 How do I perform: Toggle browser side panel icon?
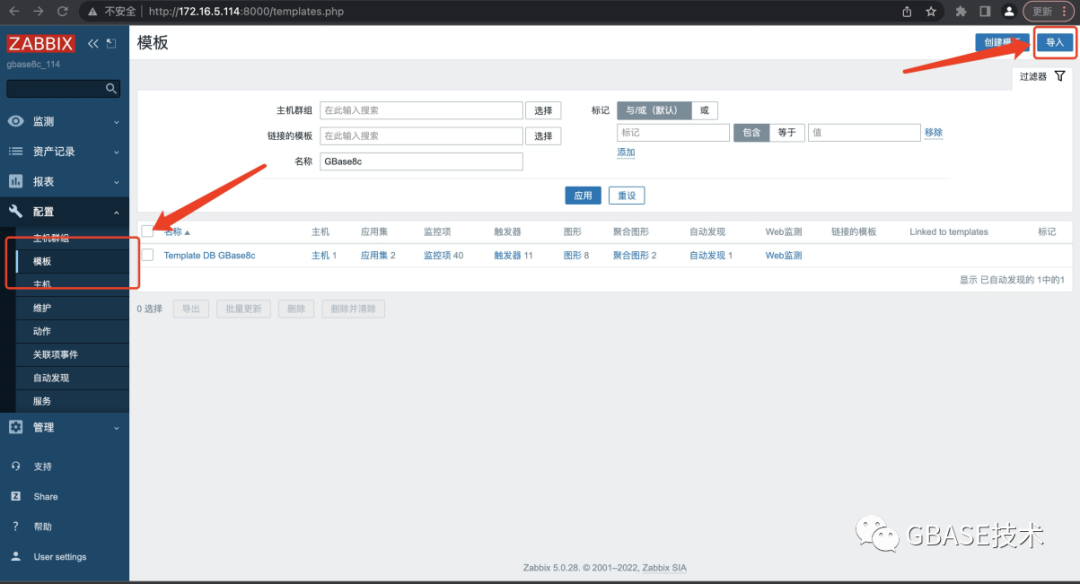(x=985, y=11)
